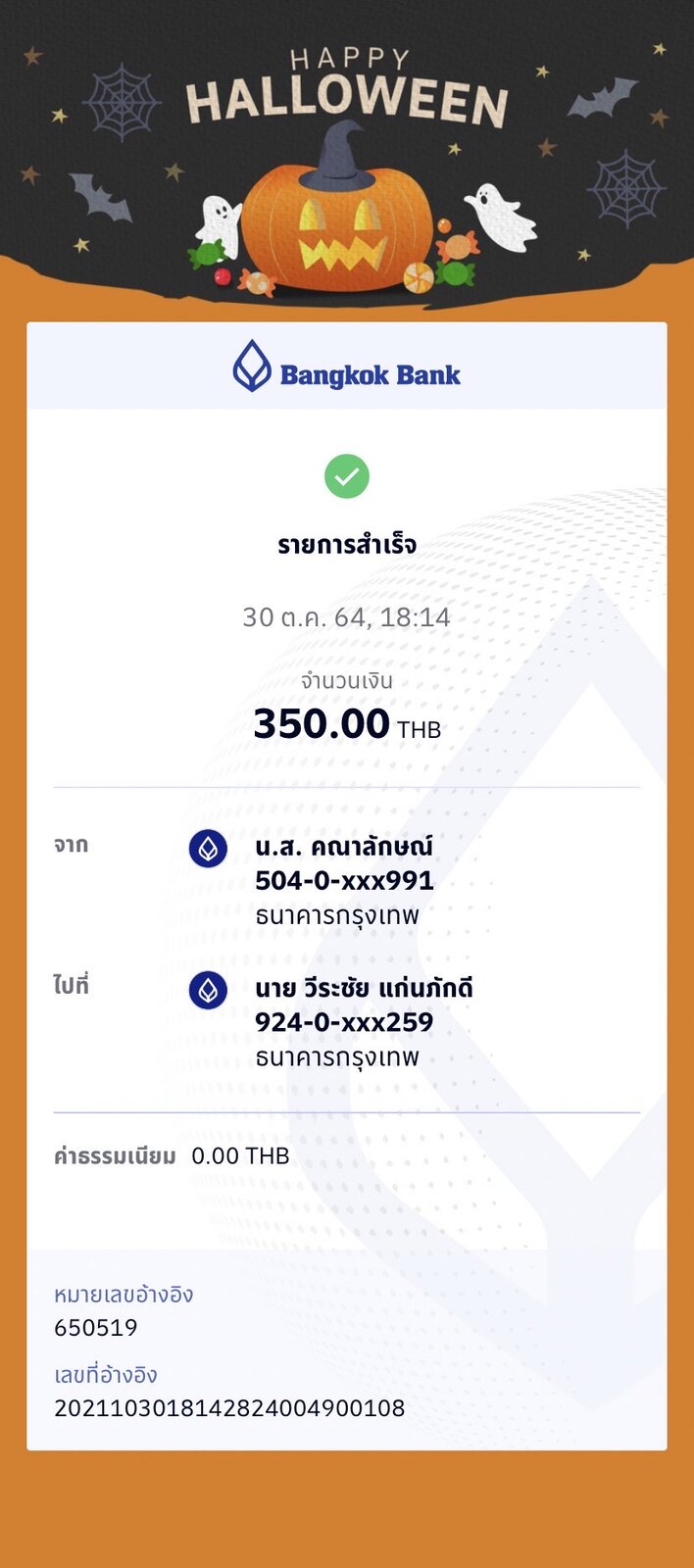Image resolution: width=694 pixels, height=1568 pixels.
Task: Click the long reference ID 2021103018142824004900108
Action: click(x=229, y=1408)
